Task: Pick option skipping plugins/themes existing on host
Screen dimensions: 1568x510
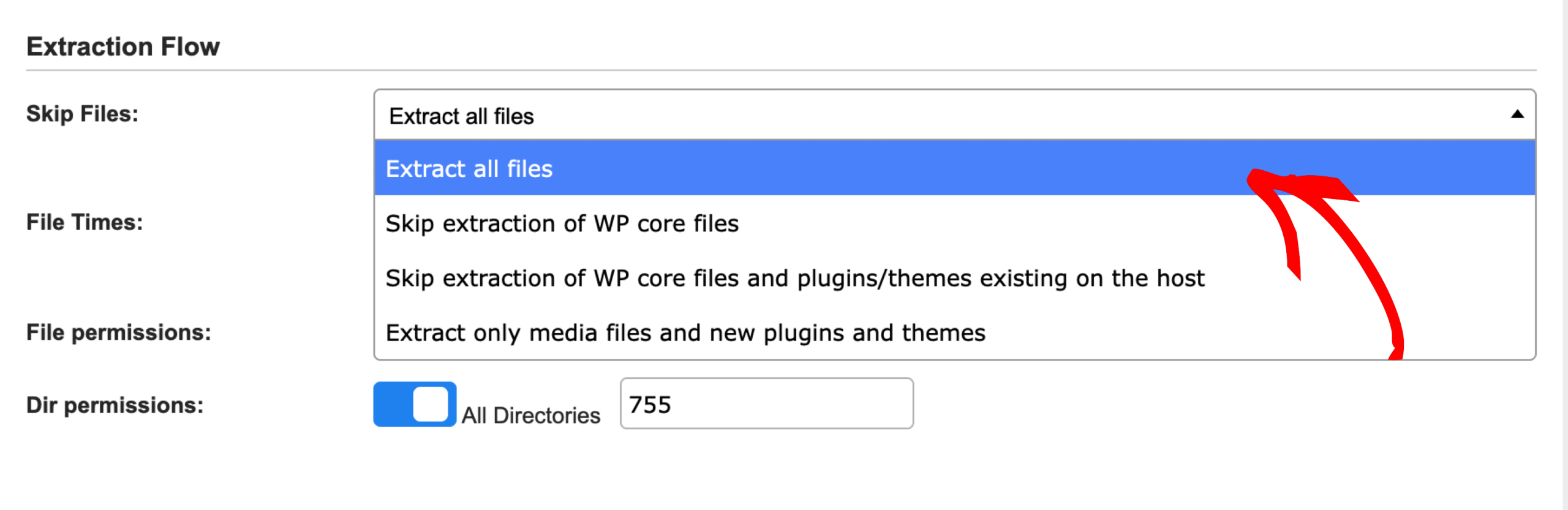Action: [794, 279]
